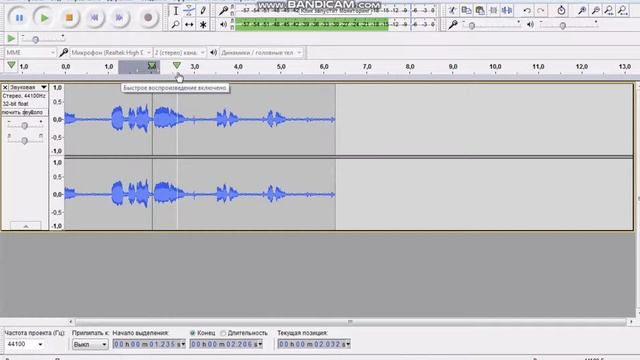Open the MME audio host dropdown
Image resolution: width=640 pixels, height=360 pixels.
[30, 53]
